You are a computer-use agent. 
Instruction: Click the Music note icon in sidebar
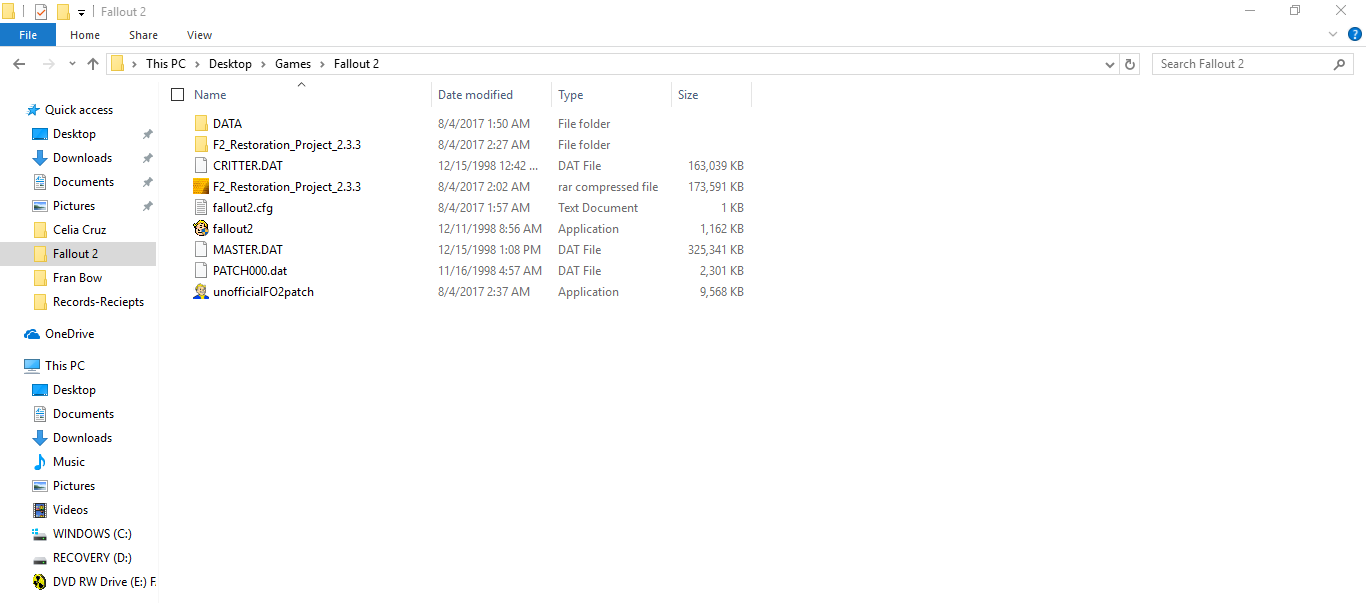click(x=40, y=462)
